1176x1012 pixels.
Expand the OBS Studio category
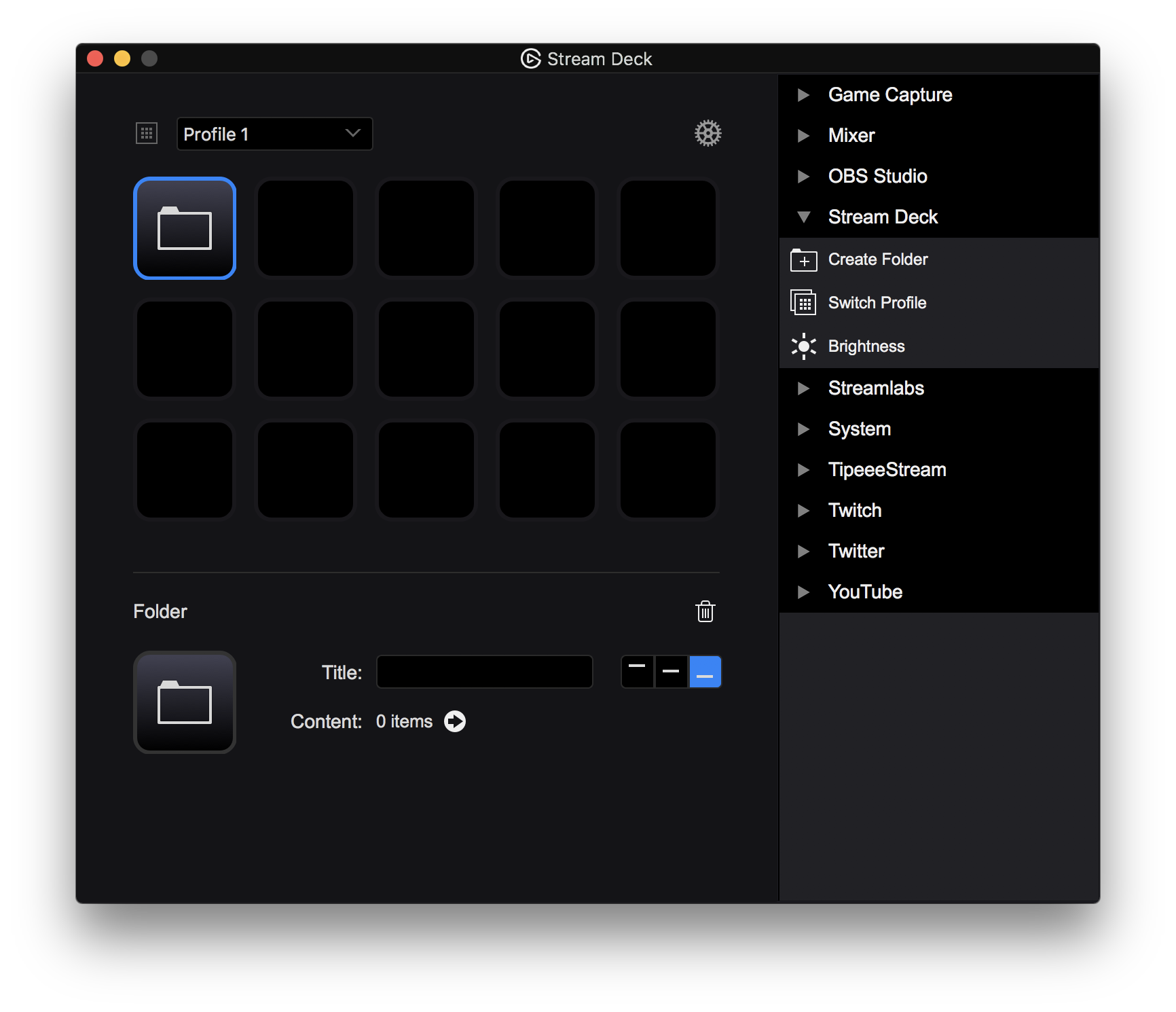(x=803, y=177)
